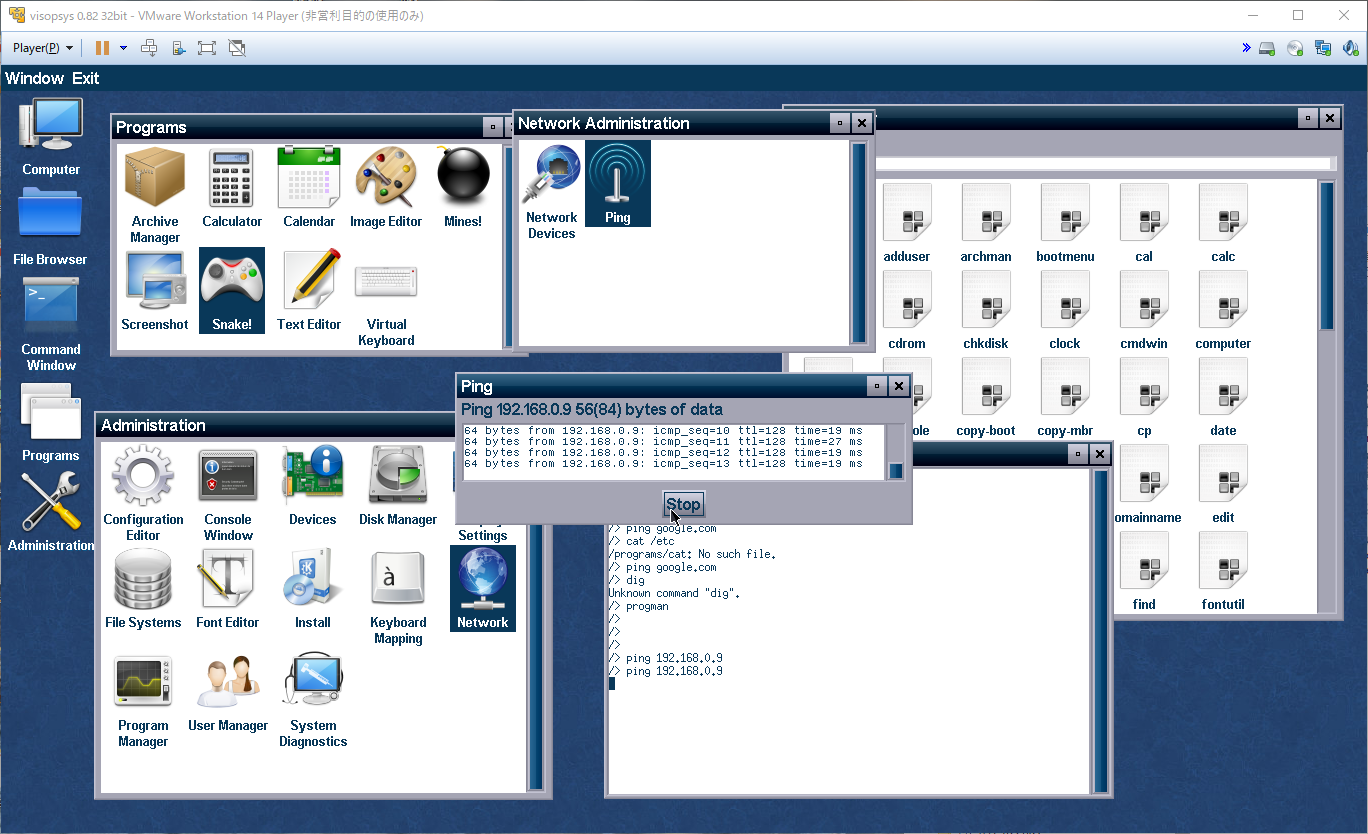Viewport: 1368px width, 834px height.
Task: Select the find file icon
Action: [1144, 571]
